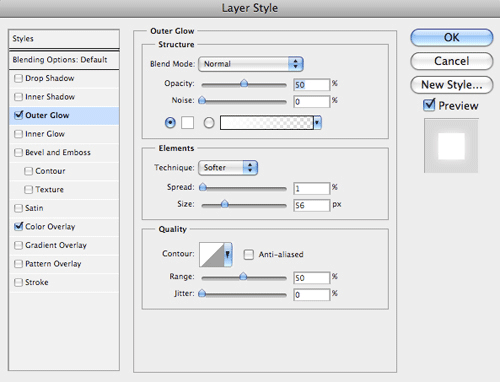Image resolution: width=500 pixels, height=382 pixels.
Task: Select the gradient radio button
Action: pos(209,123)
